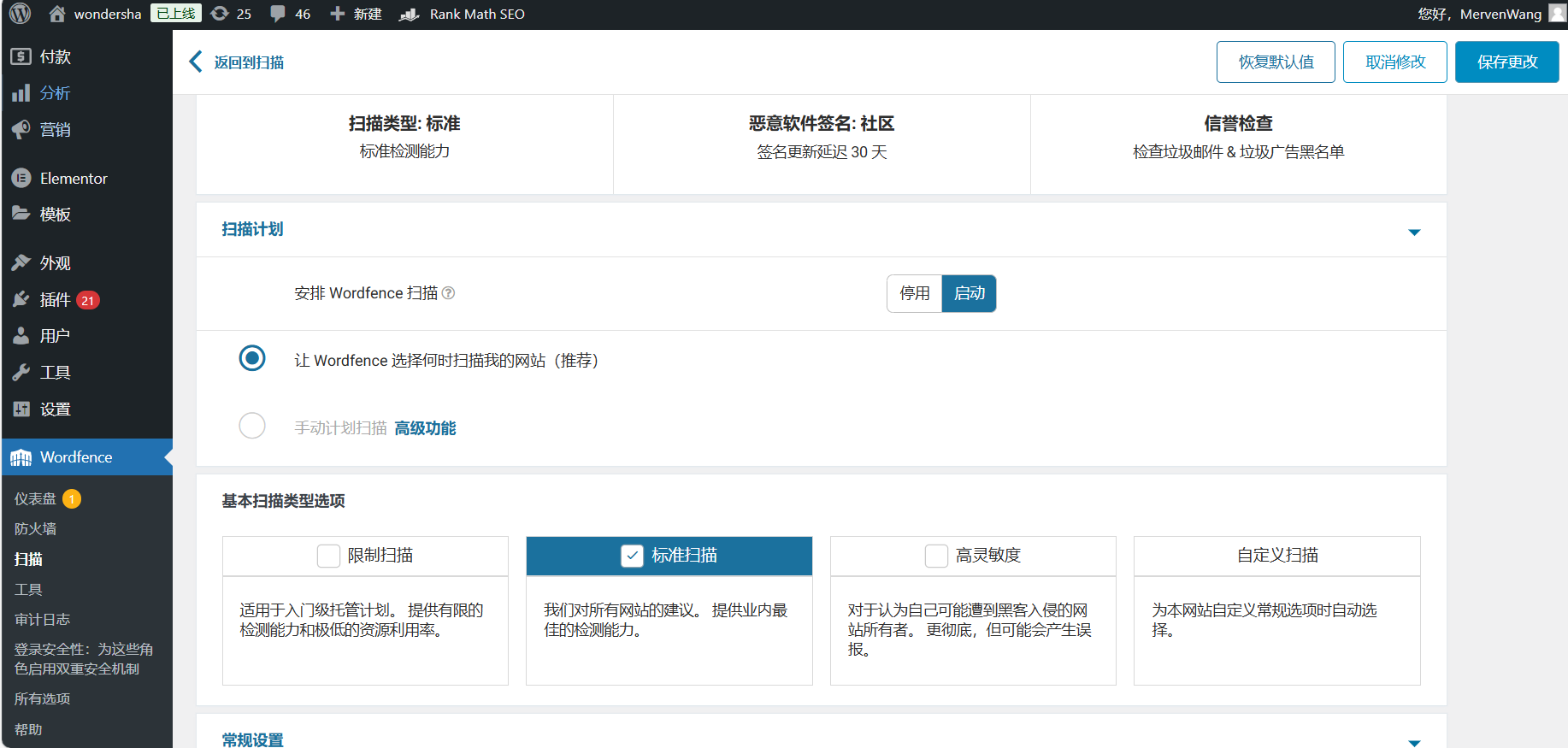The height and width of the screenshot is (748, 1568).
Task: Click the home icon beside wondersha
Action: tap(57, 14)
